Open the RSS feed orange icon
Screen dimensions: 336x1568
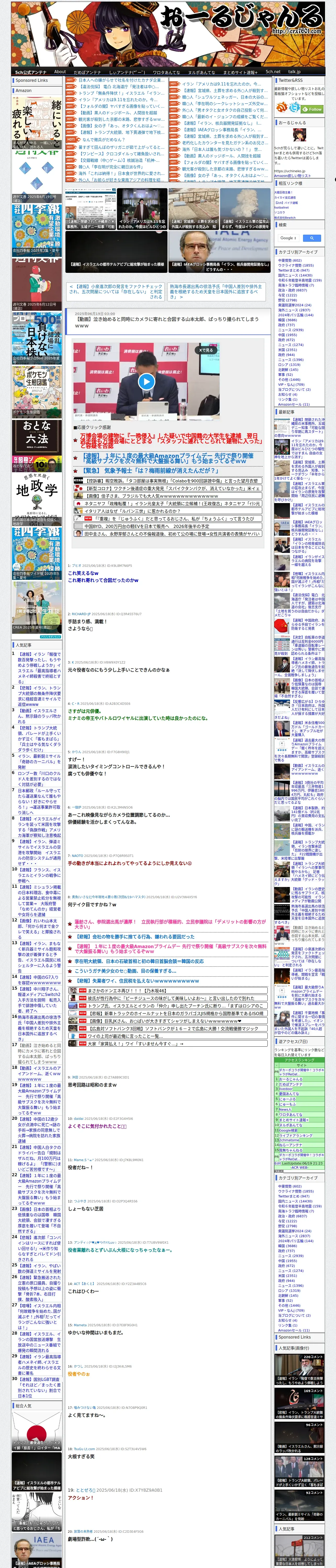(x=282, y=108)
